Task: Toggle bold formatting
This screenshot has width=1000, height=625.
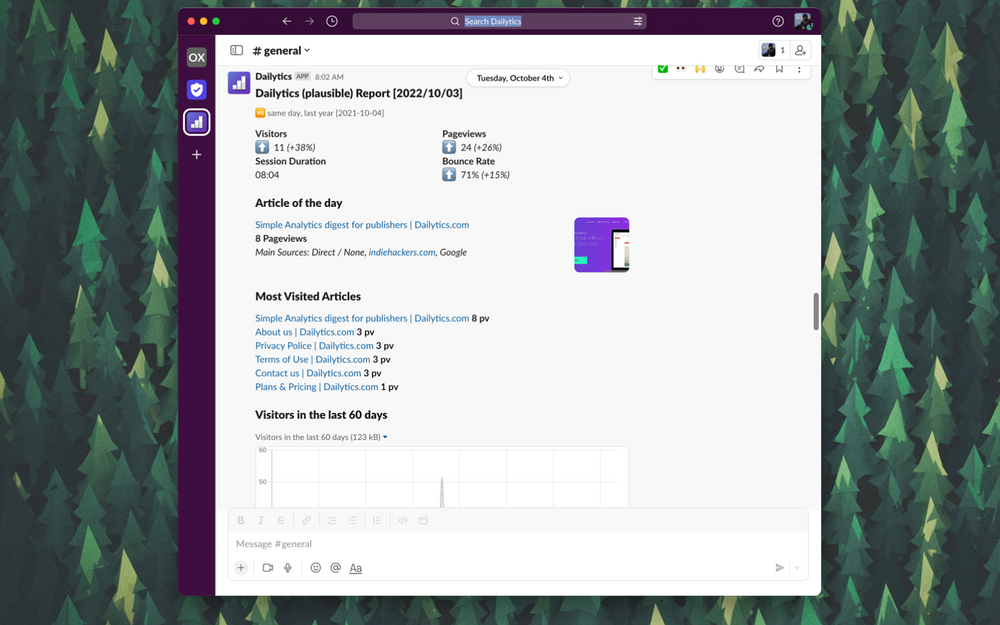Action: (240, 520)
